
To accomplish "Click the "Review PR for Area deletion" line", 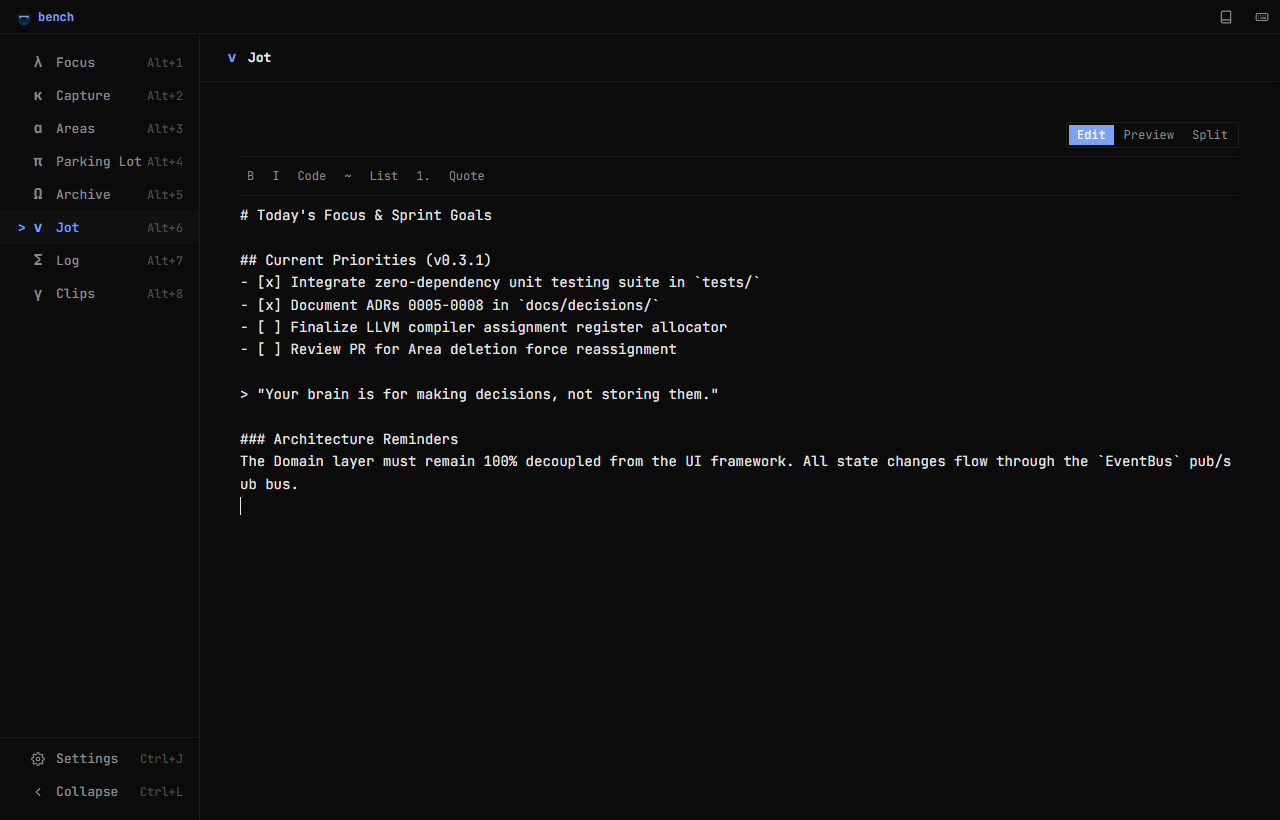I will click(x=459, y=349).
